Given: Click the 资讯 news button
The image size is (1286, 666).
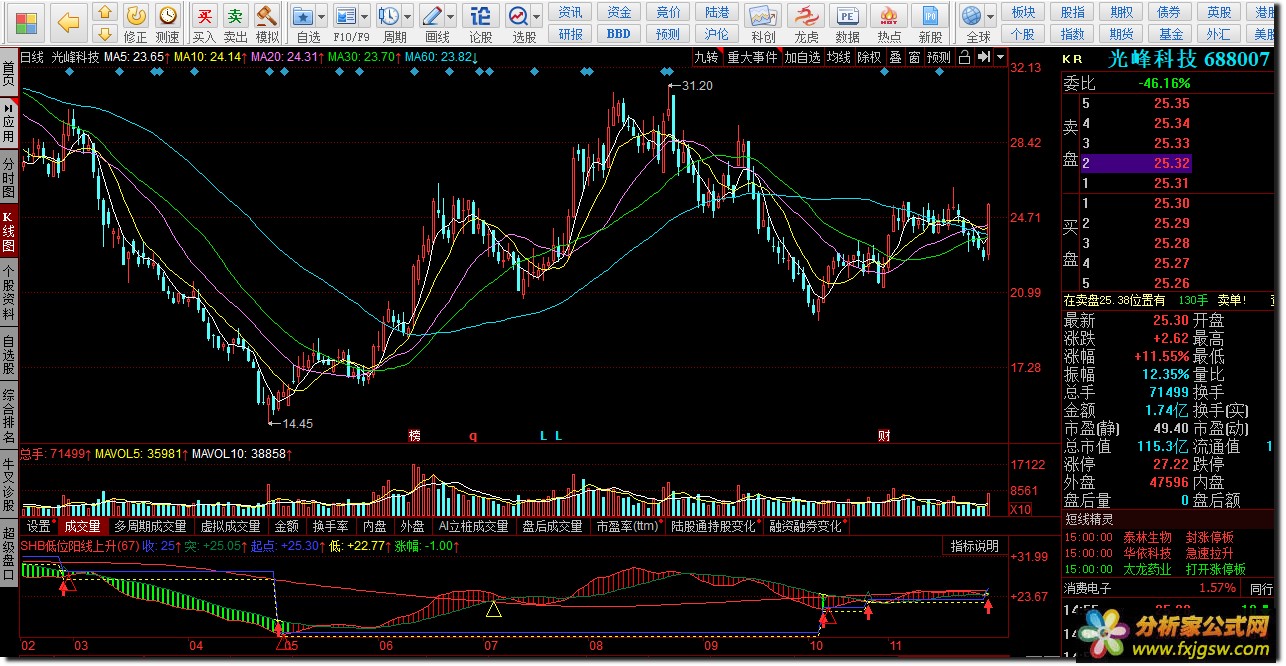Looking at the screenshot, I should coord(571,12).
